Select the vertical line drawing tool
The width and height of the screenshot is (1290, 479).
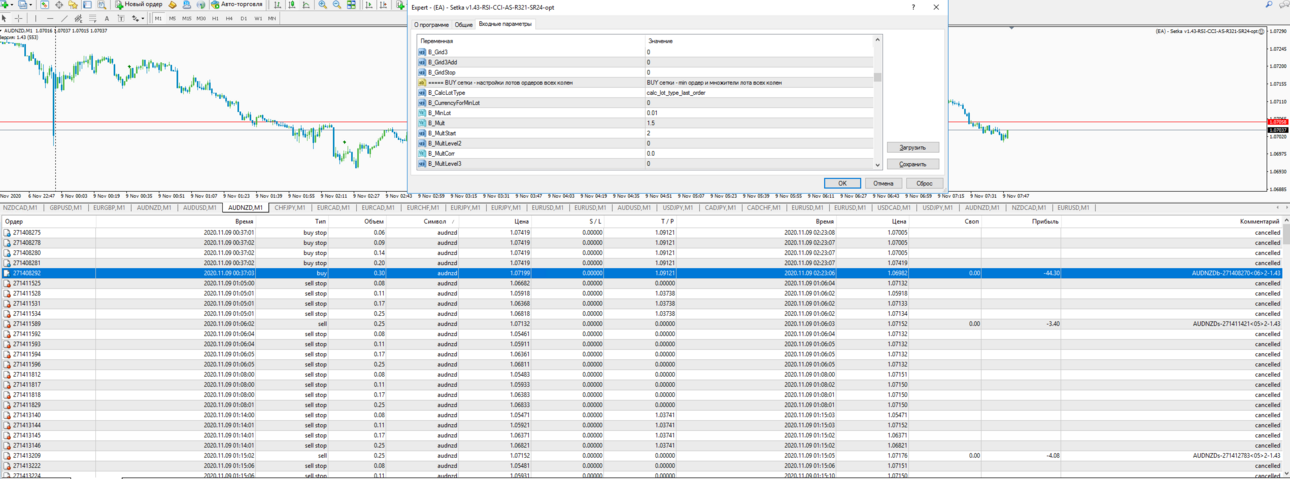tap(36, 18)
